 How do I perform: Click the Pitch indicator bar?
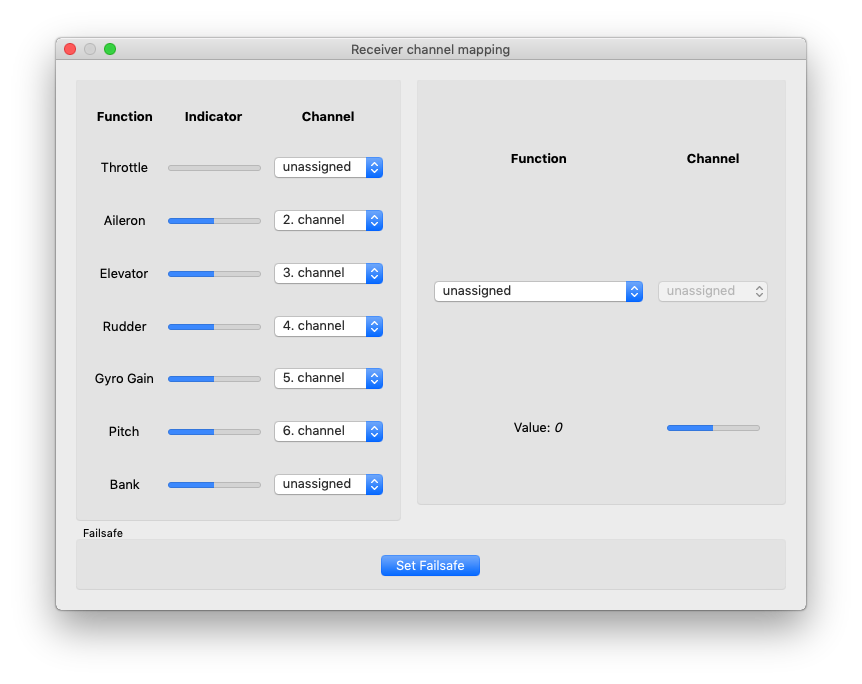coord(214,432)
